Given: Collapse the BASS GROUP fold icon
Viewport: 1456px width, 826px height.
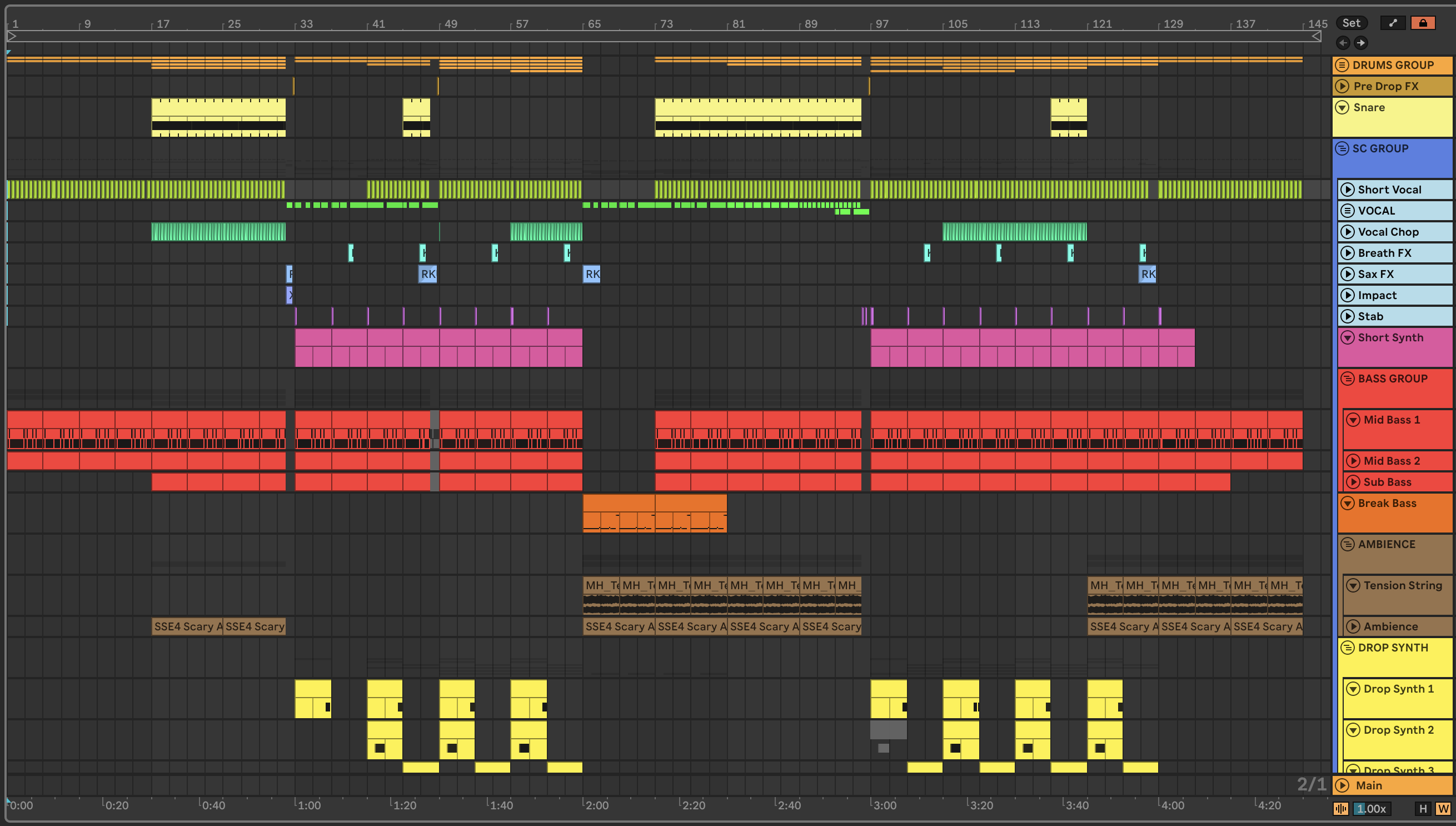Looking at the screenshot, I should tap(1348, 379).
